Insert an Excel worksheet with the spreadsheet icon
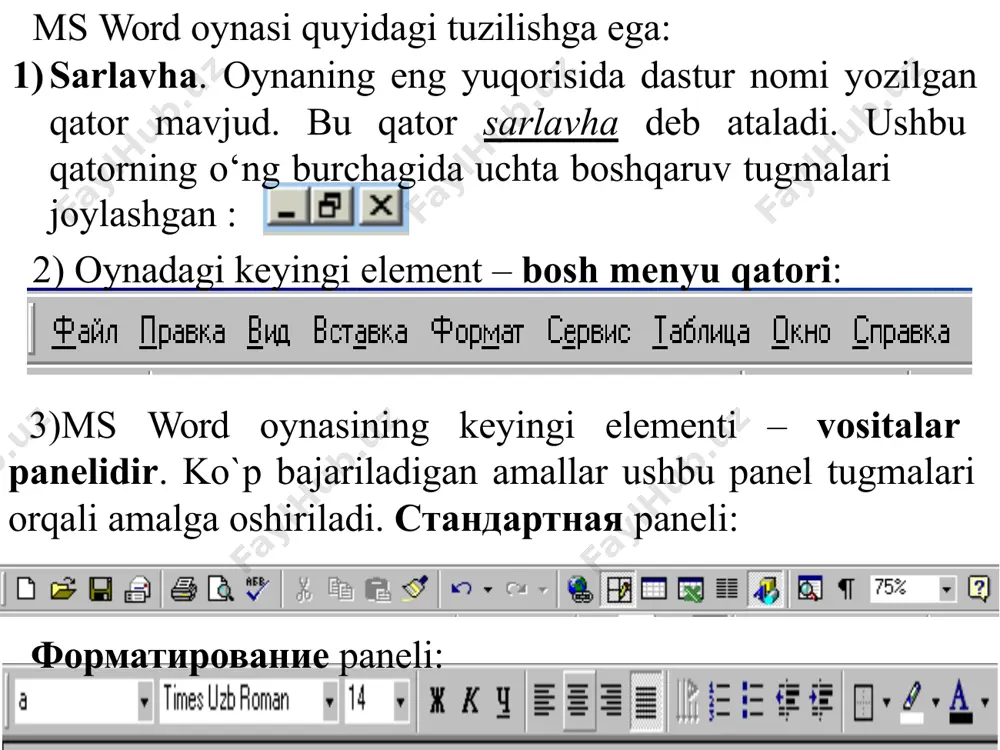Image resolution: width=1000 pixels, height=750 pixels. coord(691,588)
